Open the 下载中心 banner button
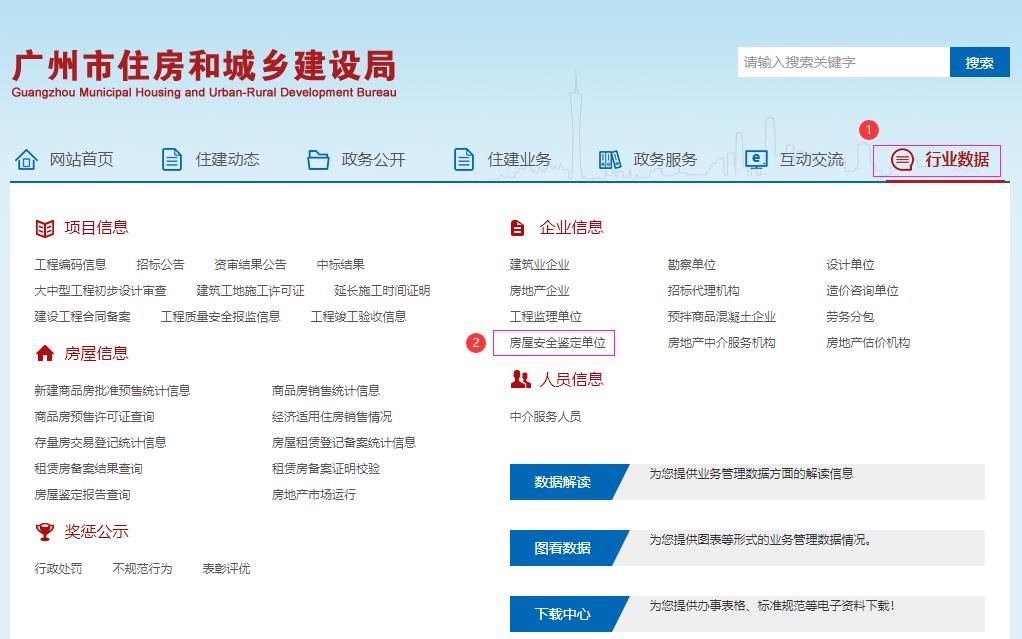 562,614
